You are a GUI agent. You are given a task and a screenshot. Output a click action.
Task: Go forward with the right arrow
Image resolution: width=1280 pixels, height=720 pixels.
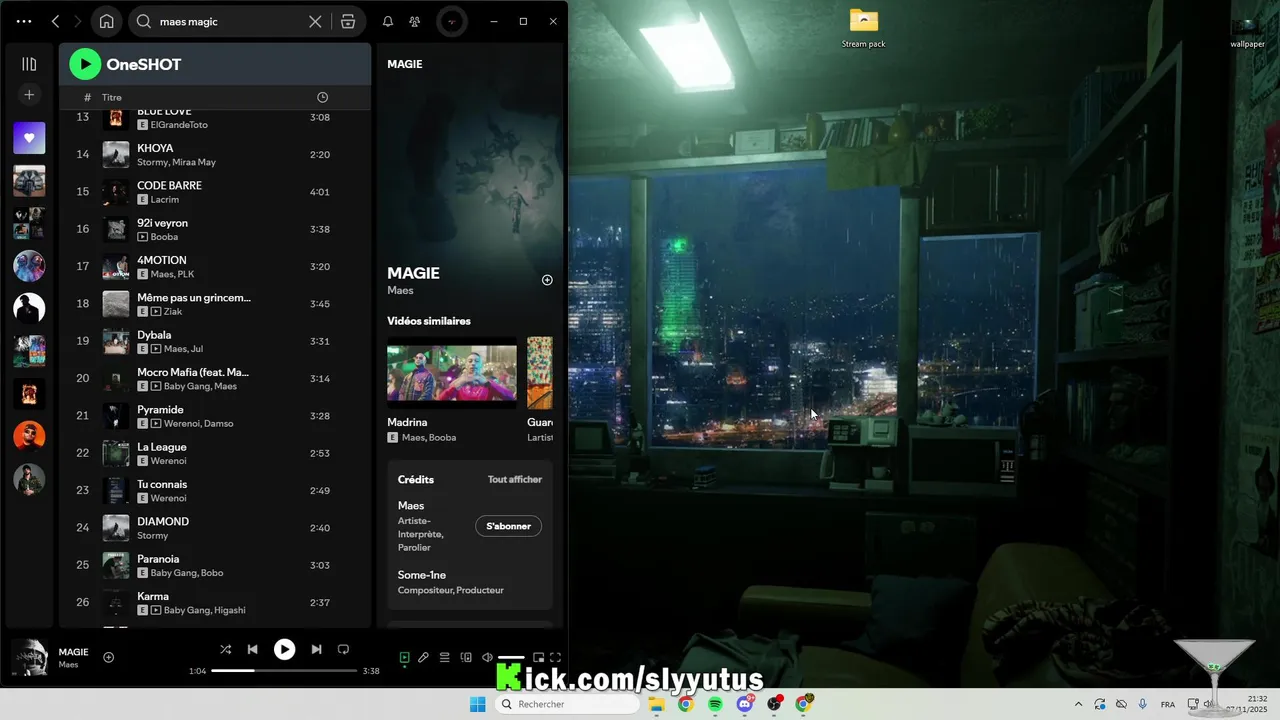(78, 21)
